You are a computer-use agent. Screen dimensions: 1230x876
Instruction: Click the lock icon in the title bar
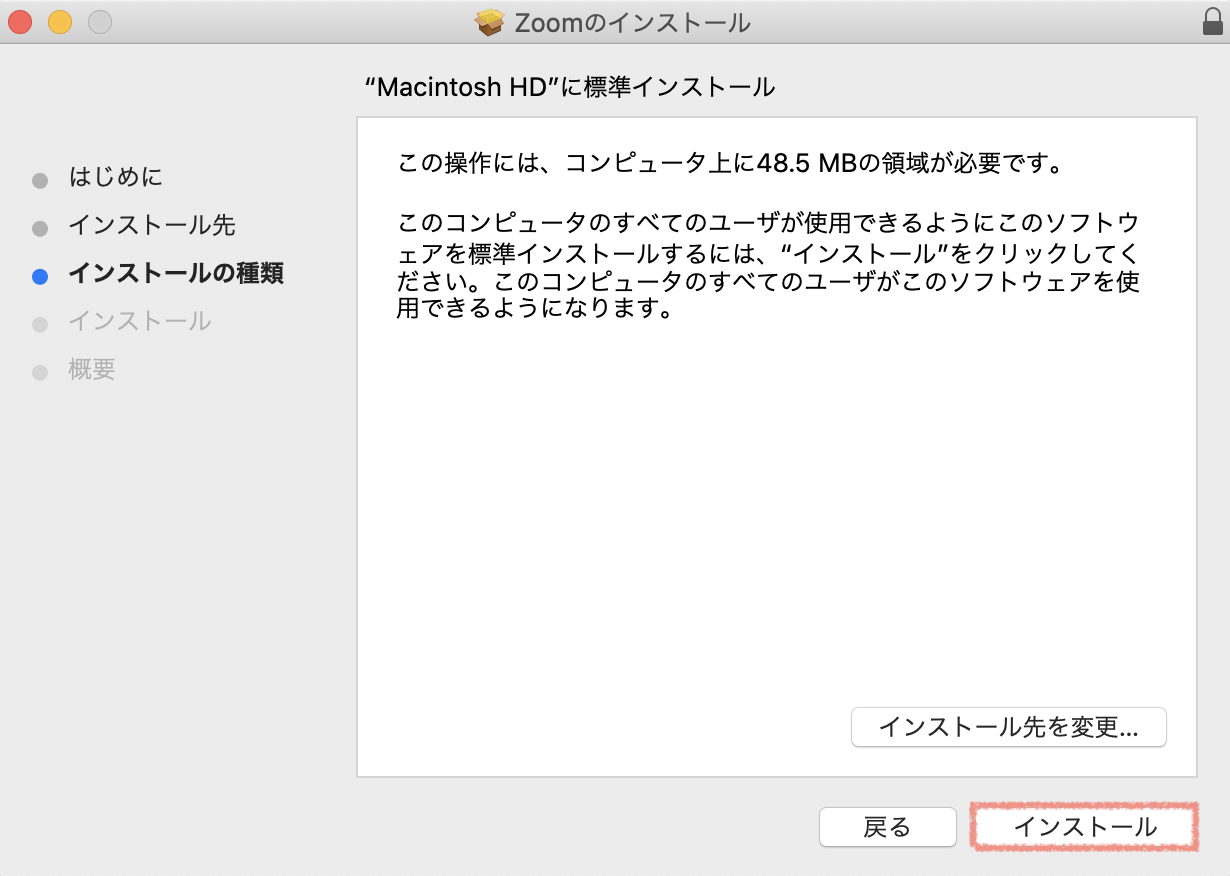click(x=1212, y=22)
